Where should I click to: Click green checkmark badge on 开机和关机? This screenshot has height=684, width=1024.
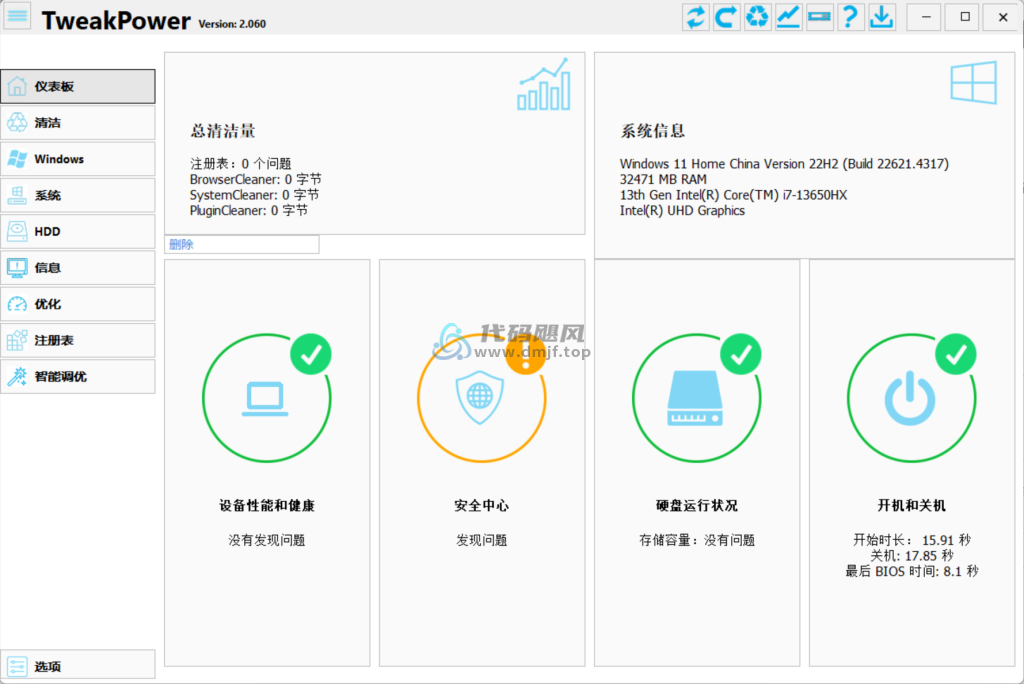click(x=956, y=354)
